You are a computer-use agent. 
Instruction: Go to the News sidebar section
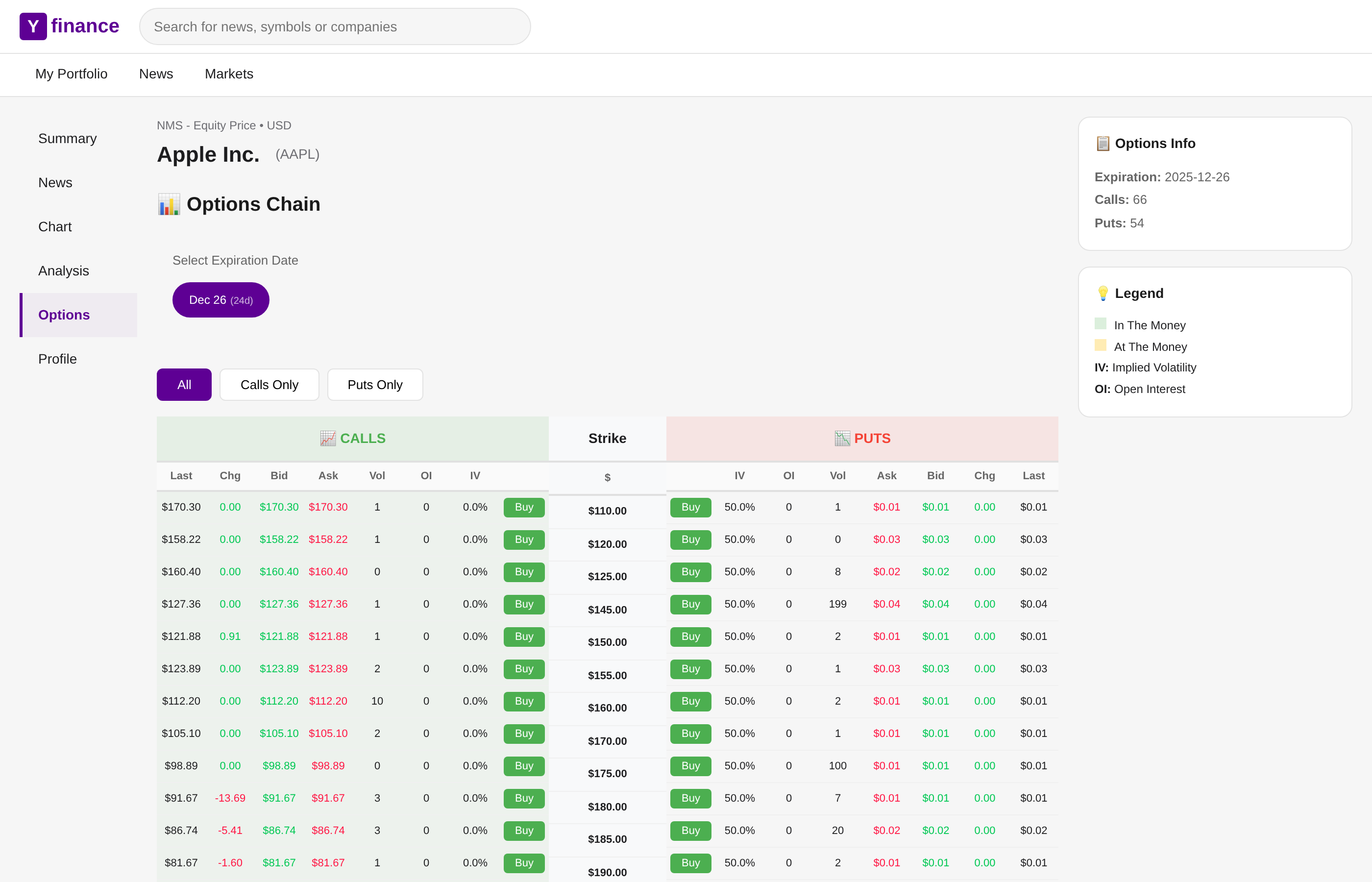78,183
